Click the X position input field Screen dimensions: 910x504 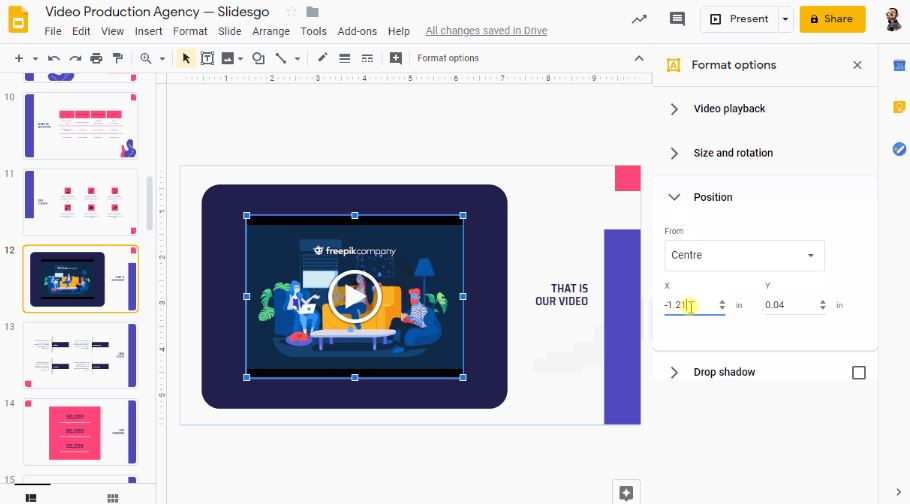pyautogui.click(x=690, y=305)
